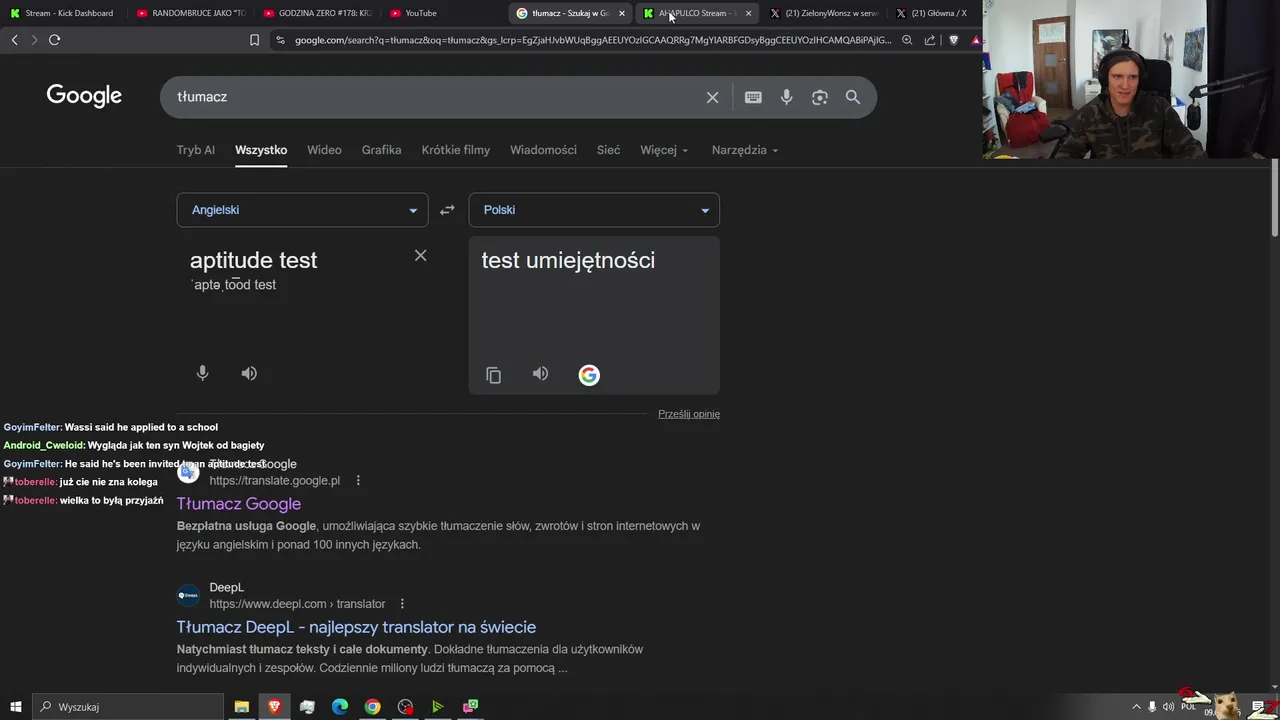The image size is (1280, 720).
Task: Switch to Krótkie filmy results
Action: (x=456, y=150)
